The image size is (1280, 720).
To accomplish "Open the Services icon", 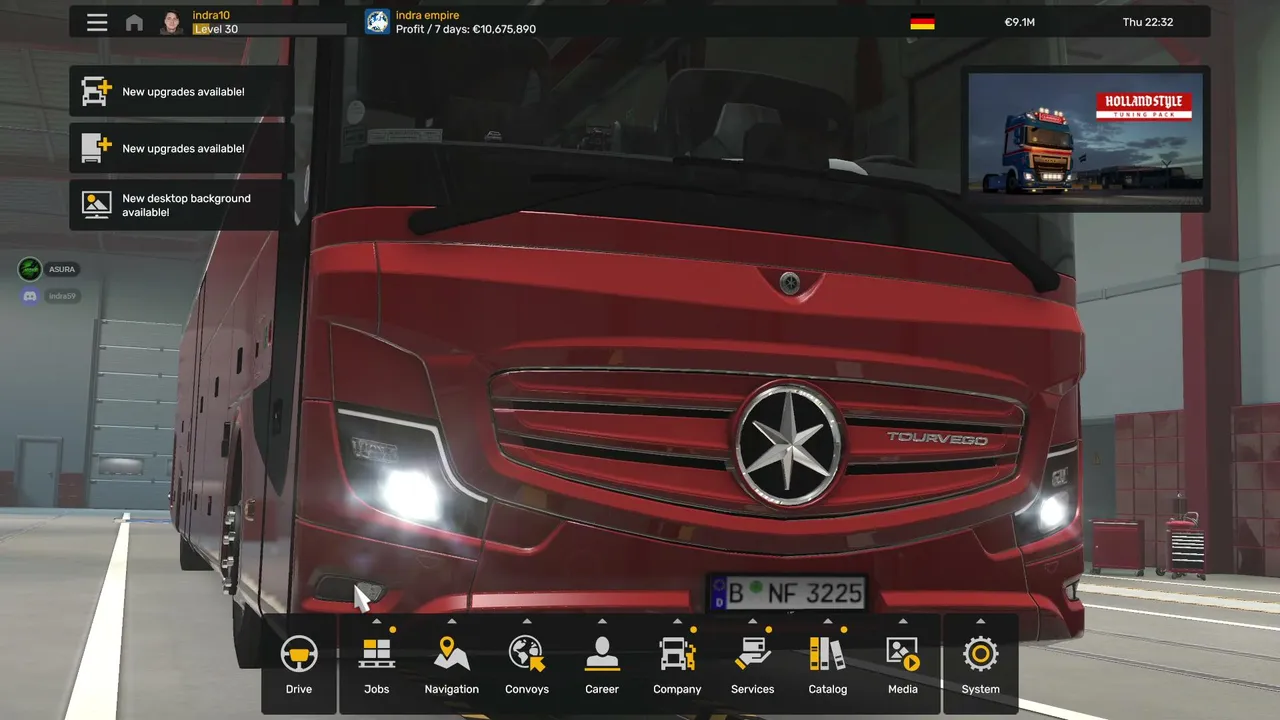I will [752, 654].
